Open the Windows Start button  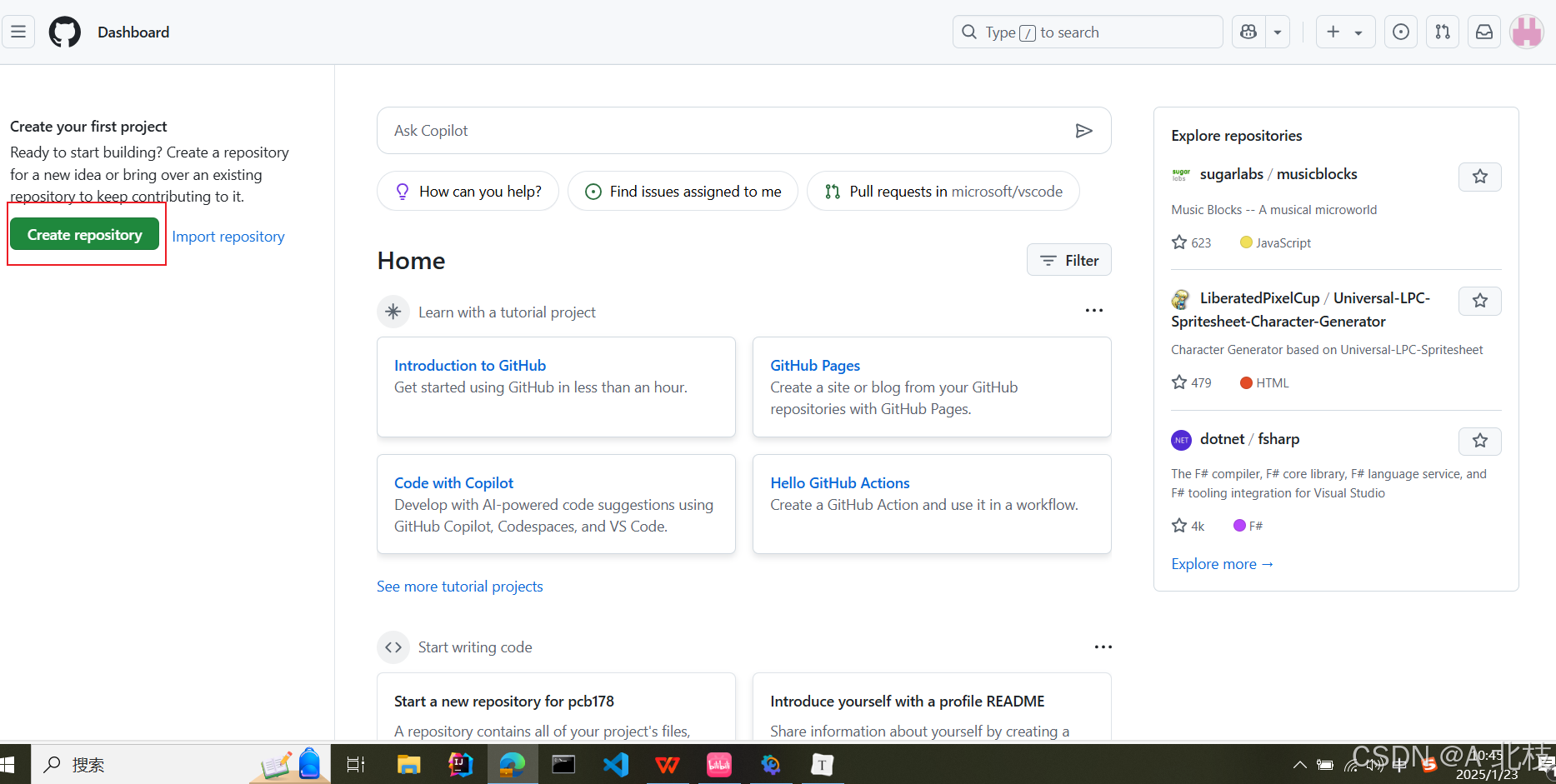click(8, 764)
